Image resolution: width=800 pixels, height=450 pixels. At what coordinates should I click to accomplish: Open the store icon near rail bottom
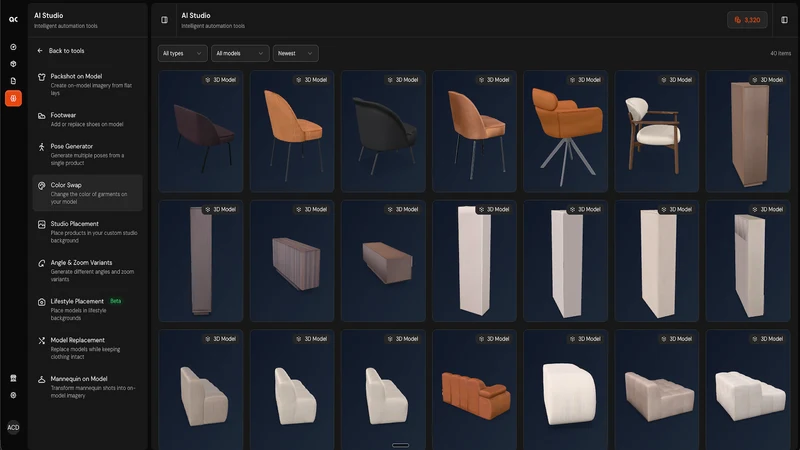pyautogui.click(x=13, y=378)
